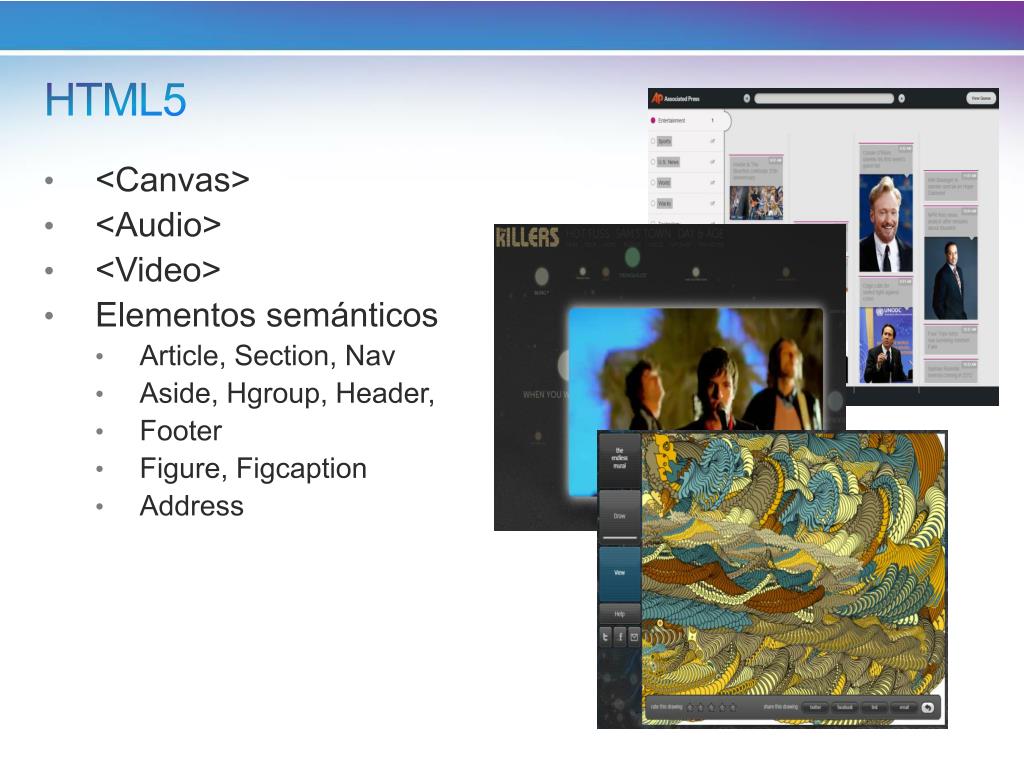Screen dimensions: 1024x768
Task: Select the Entertainment category radio button
Action: click(652, 120)
